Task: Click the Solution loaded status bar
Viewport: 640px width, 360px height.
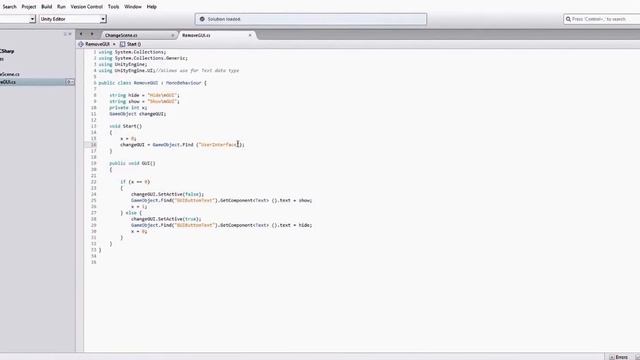Action: click(311, 19)
